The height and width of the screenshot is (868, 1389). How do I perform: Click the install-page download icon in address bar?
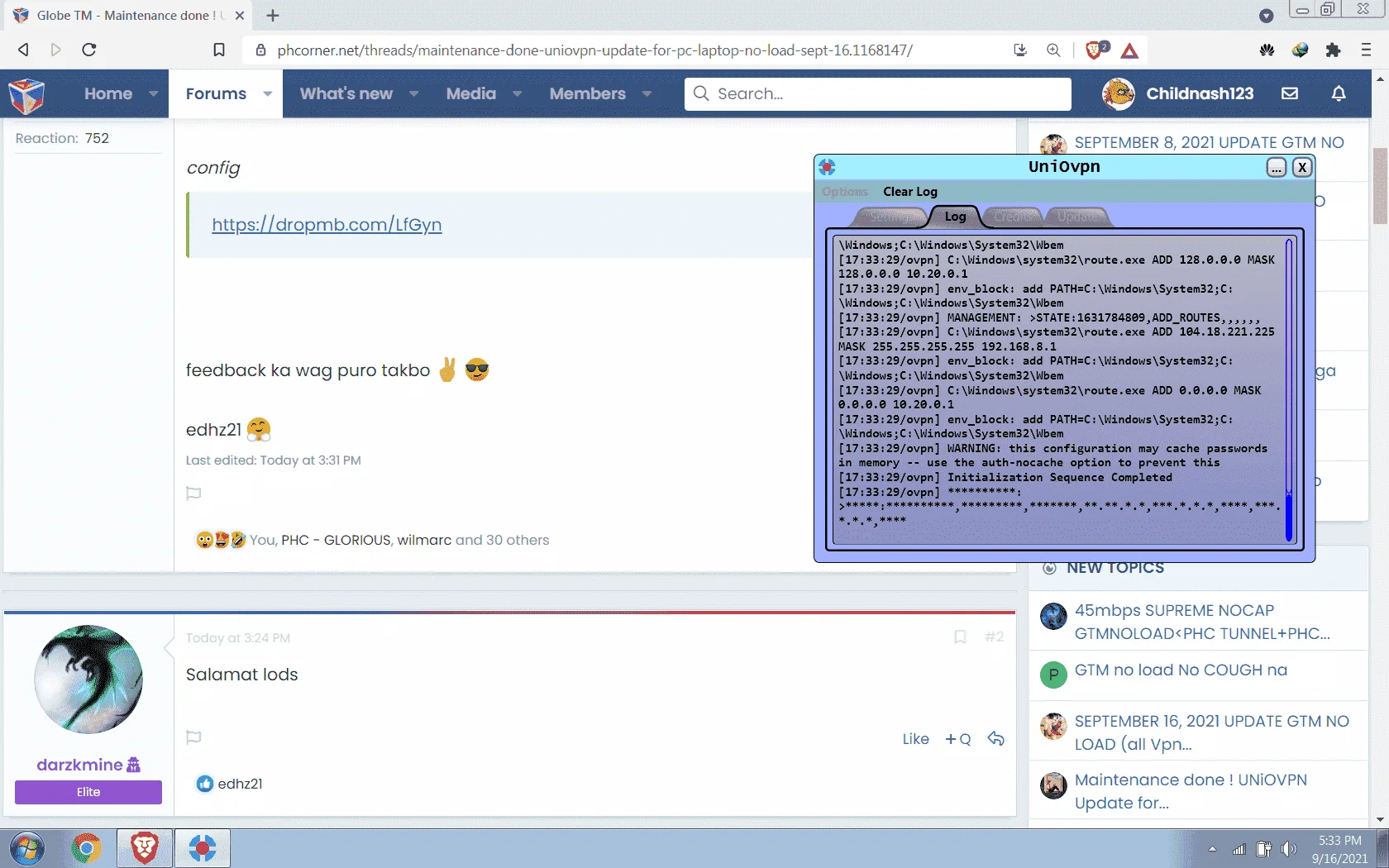[1020, 50]
